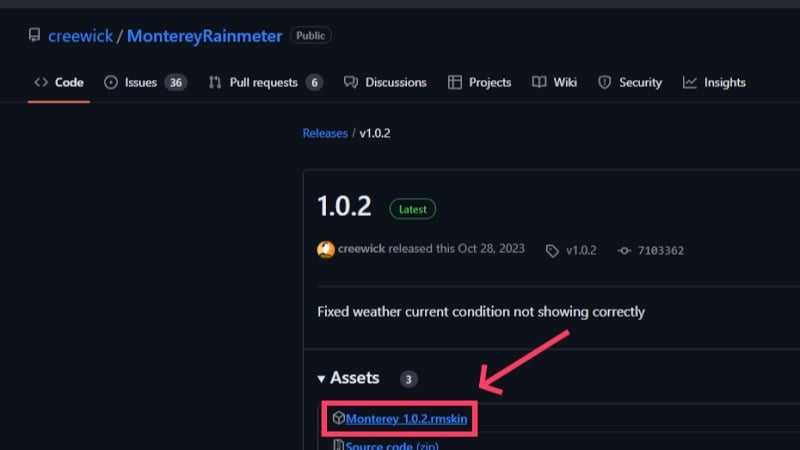Screen dimensions: 800x450
Task: Open the Security tab
Action: coord(630,82)
